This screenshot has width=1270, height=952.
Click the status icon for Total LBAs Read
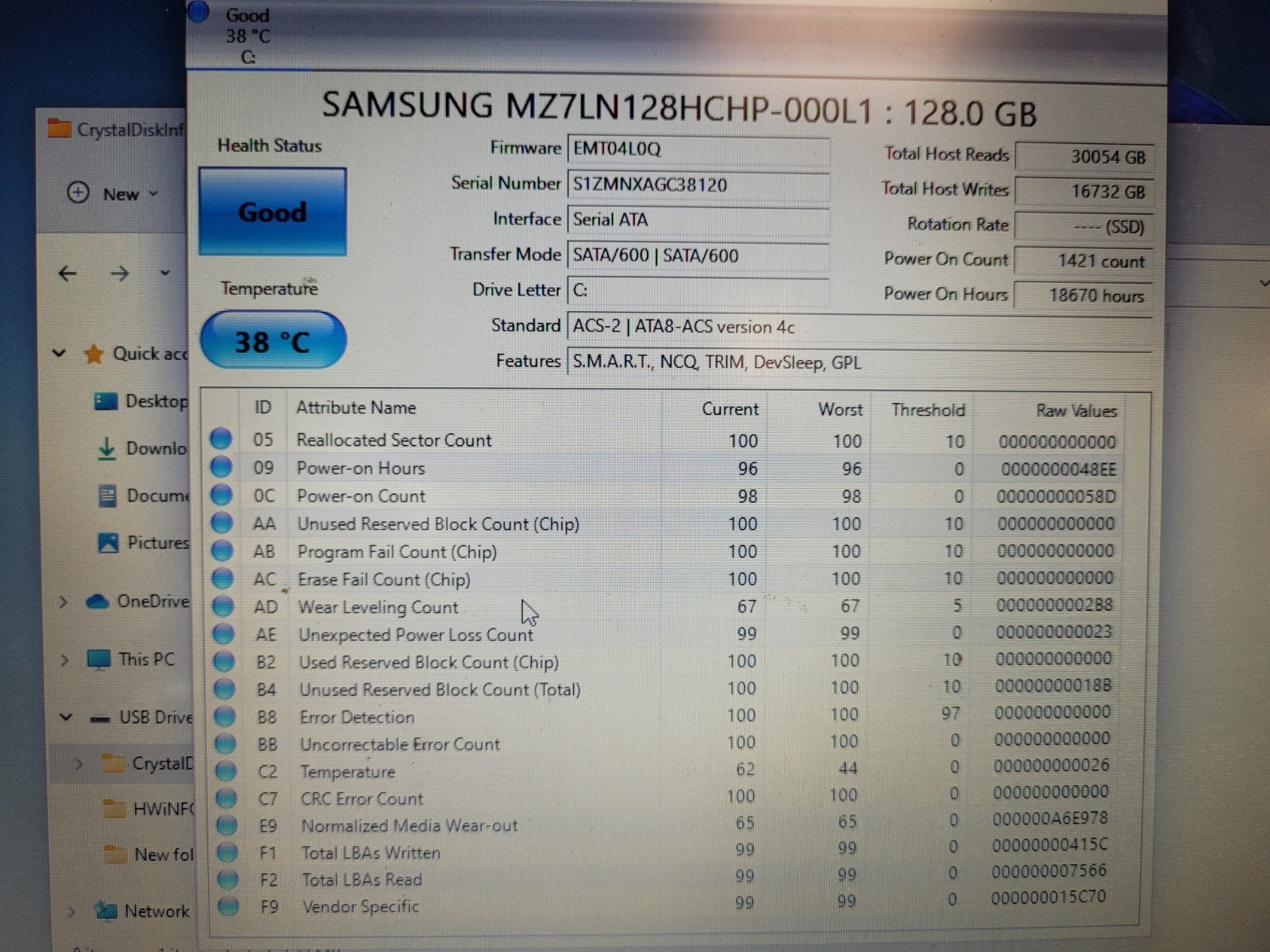(228, 880)
